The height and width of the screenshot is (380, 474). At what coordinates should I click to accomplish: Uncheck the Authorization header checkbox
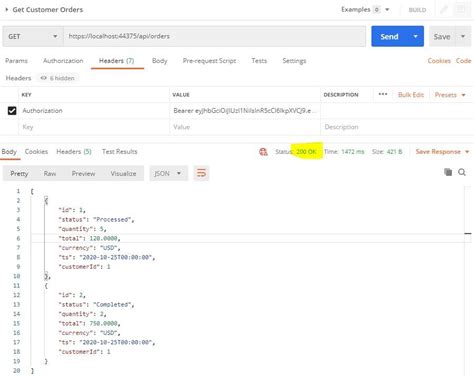[x=12, y=111]
